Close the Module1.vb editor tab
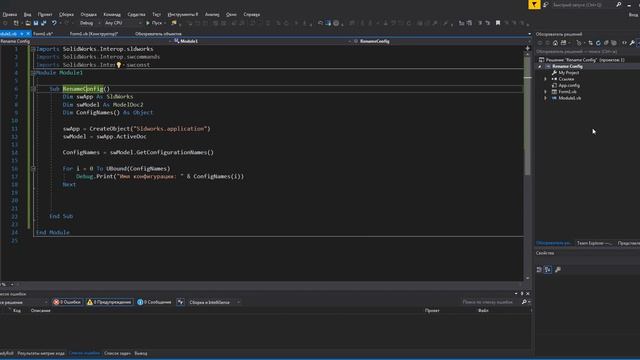The image size is (640, 360). (x=28, y=34)
